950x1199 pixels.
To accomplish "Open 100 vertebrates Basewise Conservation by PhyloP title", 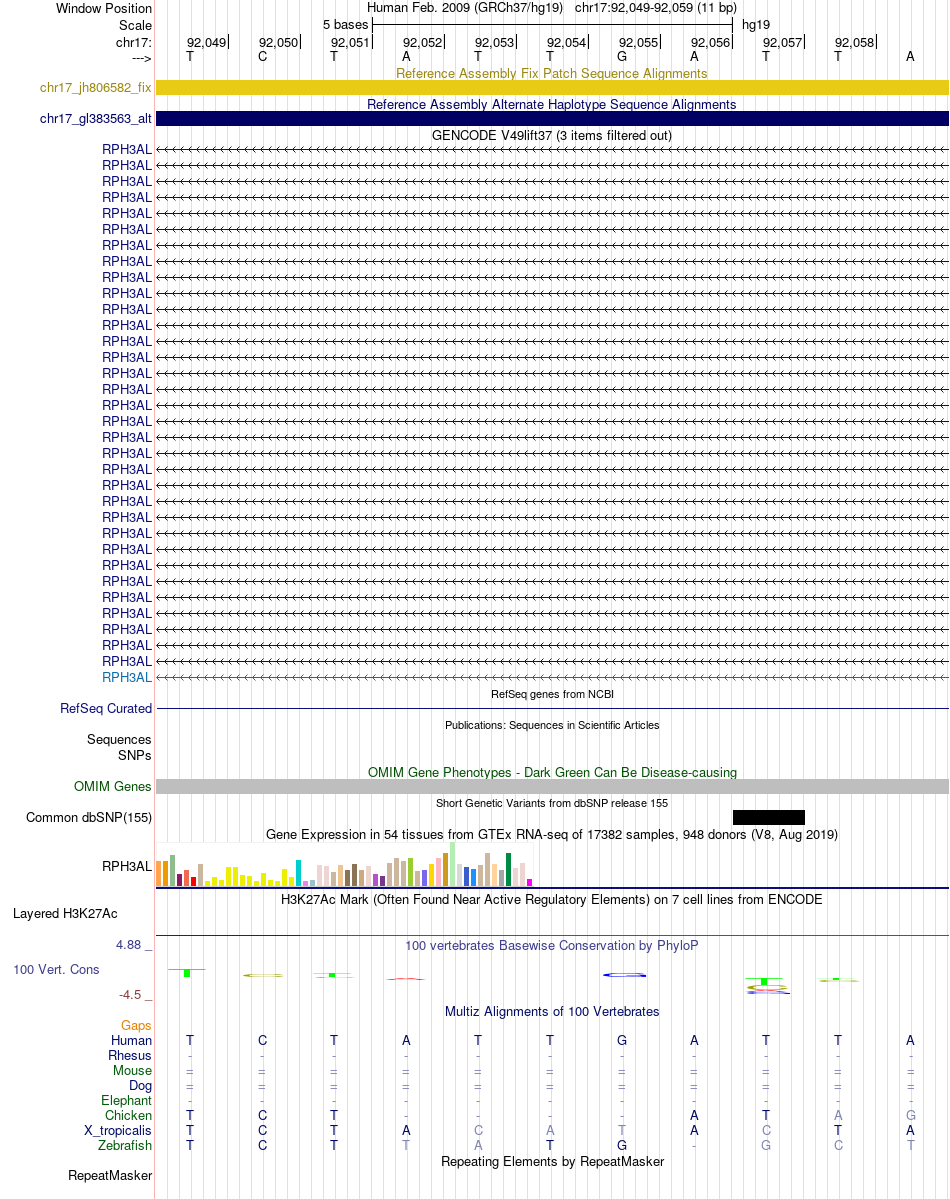I will point(551,946).
